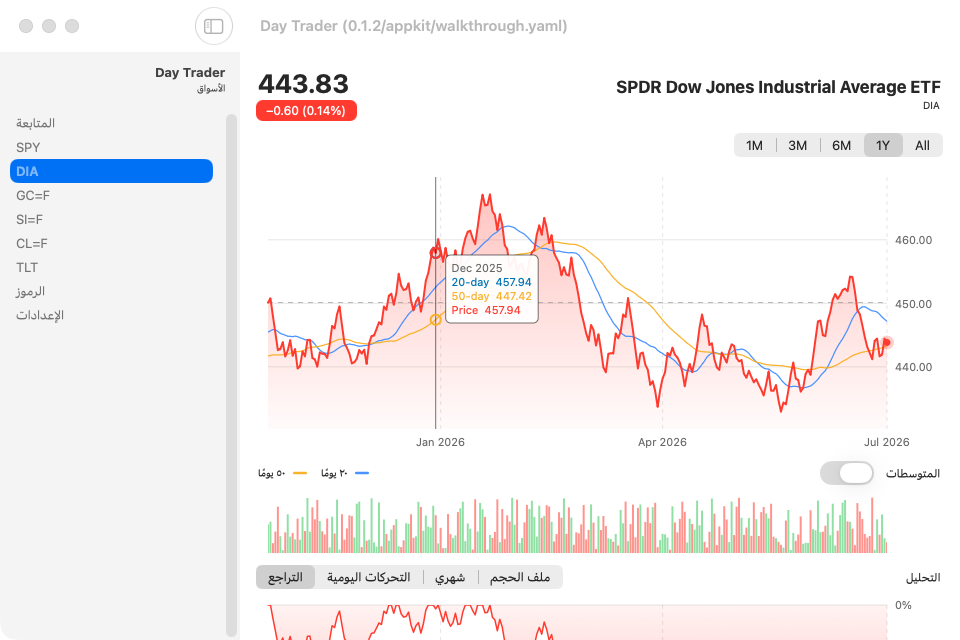Select the 1Y time range
The width and height of the screenshot is (960, 640).
click(882, 146)
